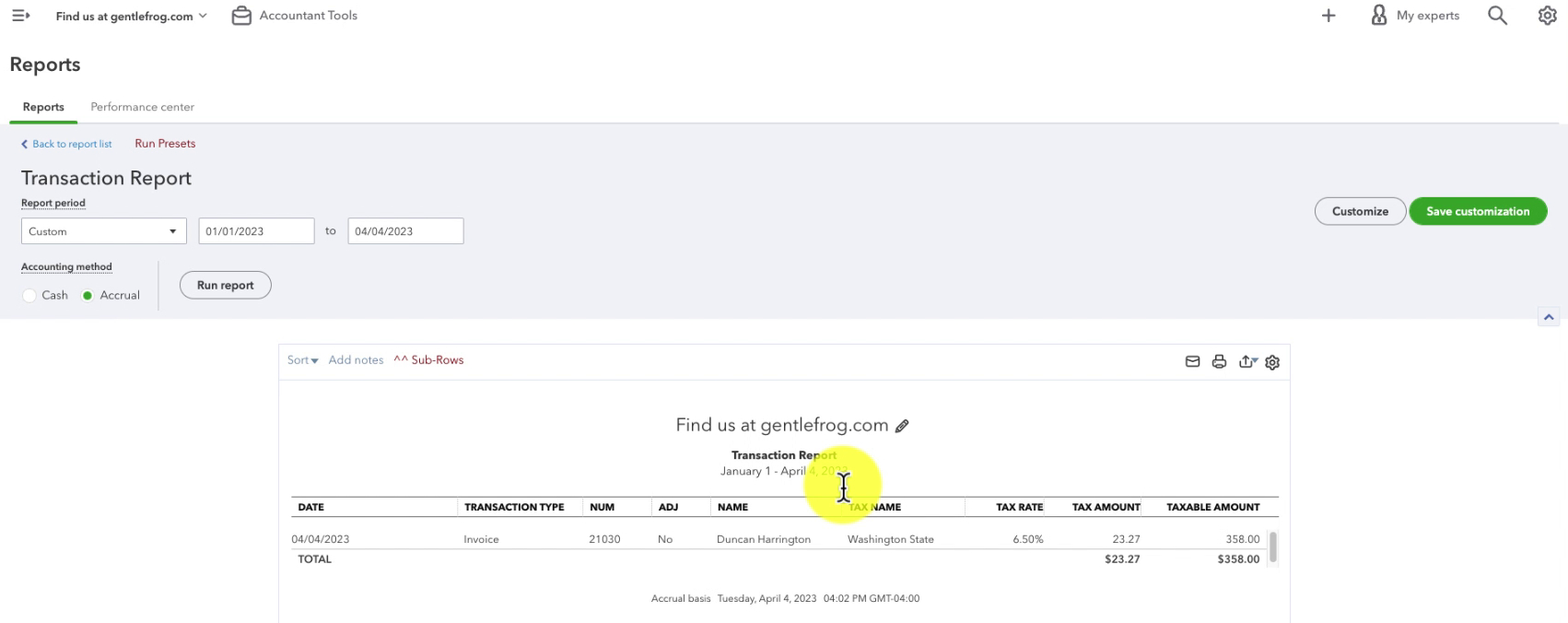Click the row date 04/04/2023
Image resolution: width=1568 pixels, height=623 pixels.
point(321,539)
